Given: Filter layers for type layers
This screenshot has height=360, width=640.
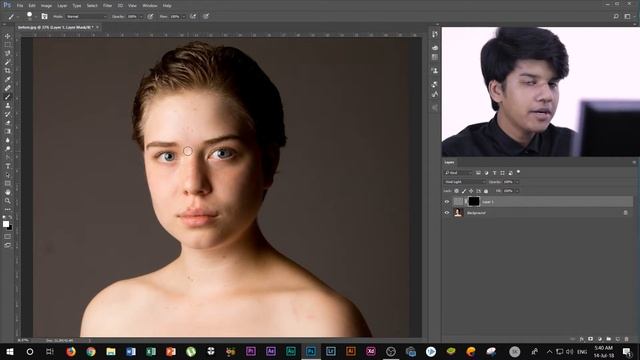Looking at the screenshot, I should coord(494,173).
